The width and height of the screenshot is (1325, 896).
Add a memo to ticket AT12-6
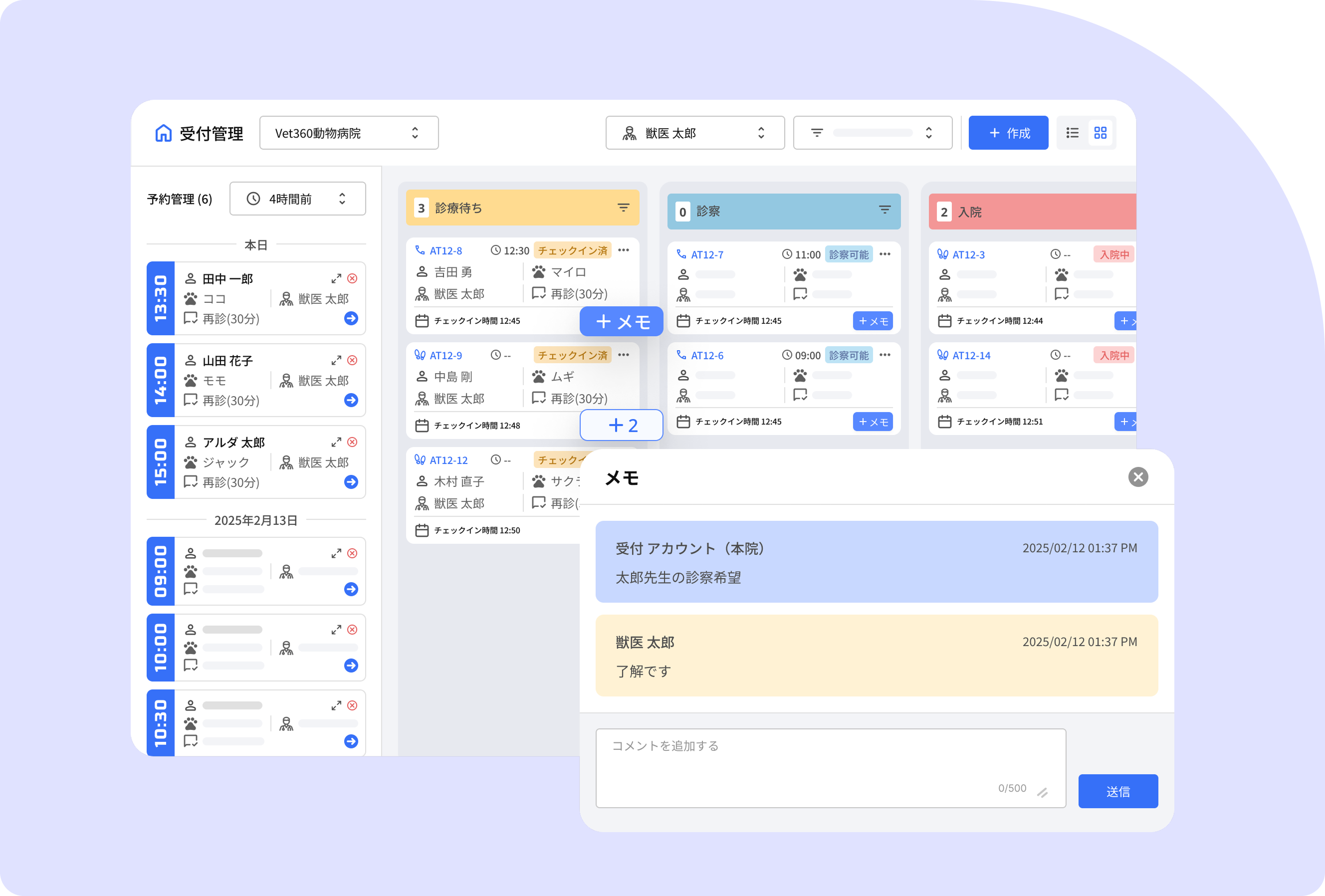873,422
